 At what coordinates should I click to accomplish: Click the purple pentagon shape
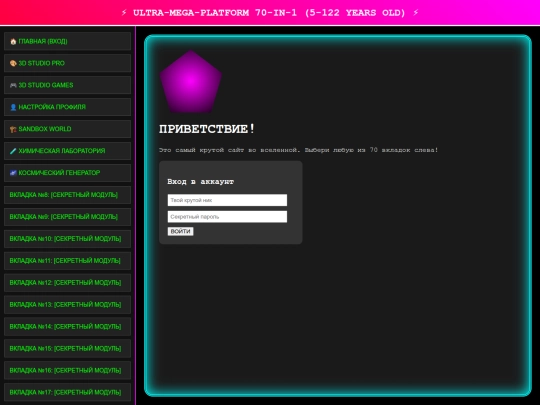tap(190, 82)
